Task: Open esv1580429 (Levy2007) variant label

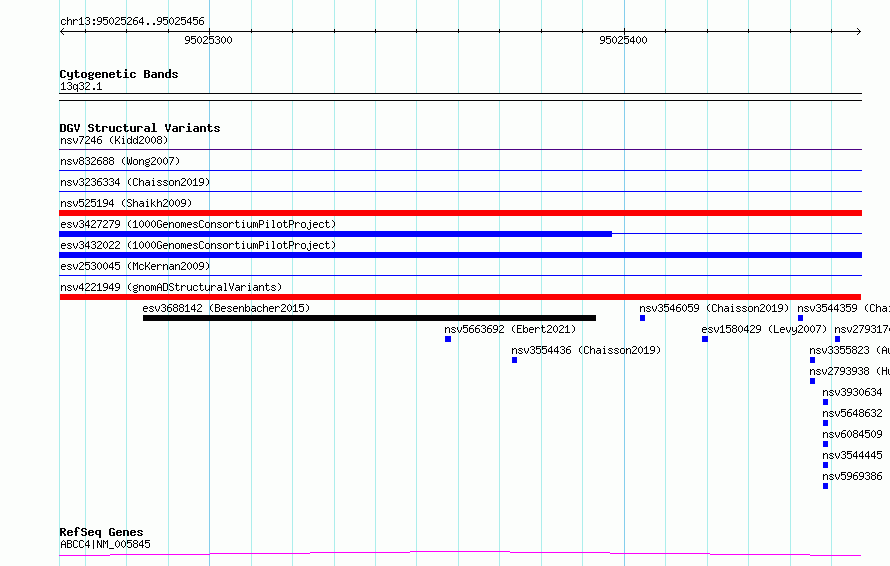Action: 764,329
